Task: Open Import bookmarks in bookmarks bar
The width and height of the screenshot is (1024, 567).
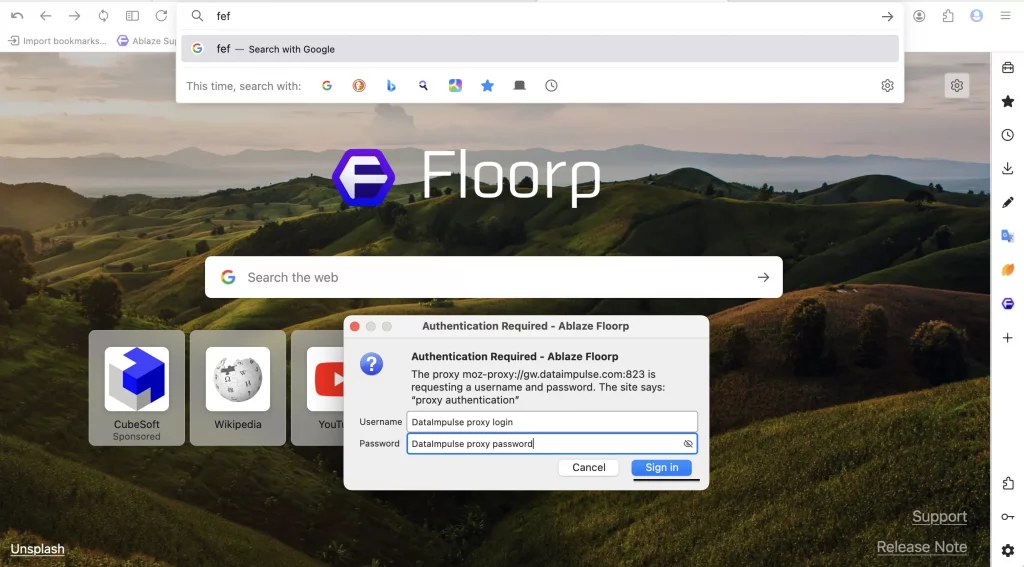Action: (x=57, y=40)
